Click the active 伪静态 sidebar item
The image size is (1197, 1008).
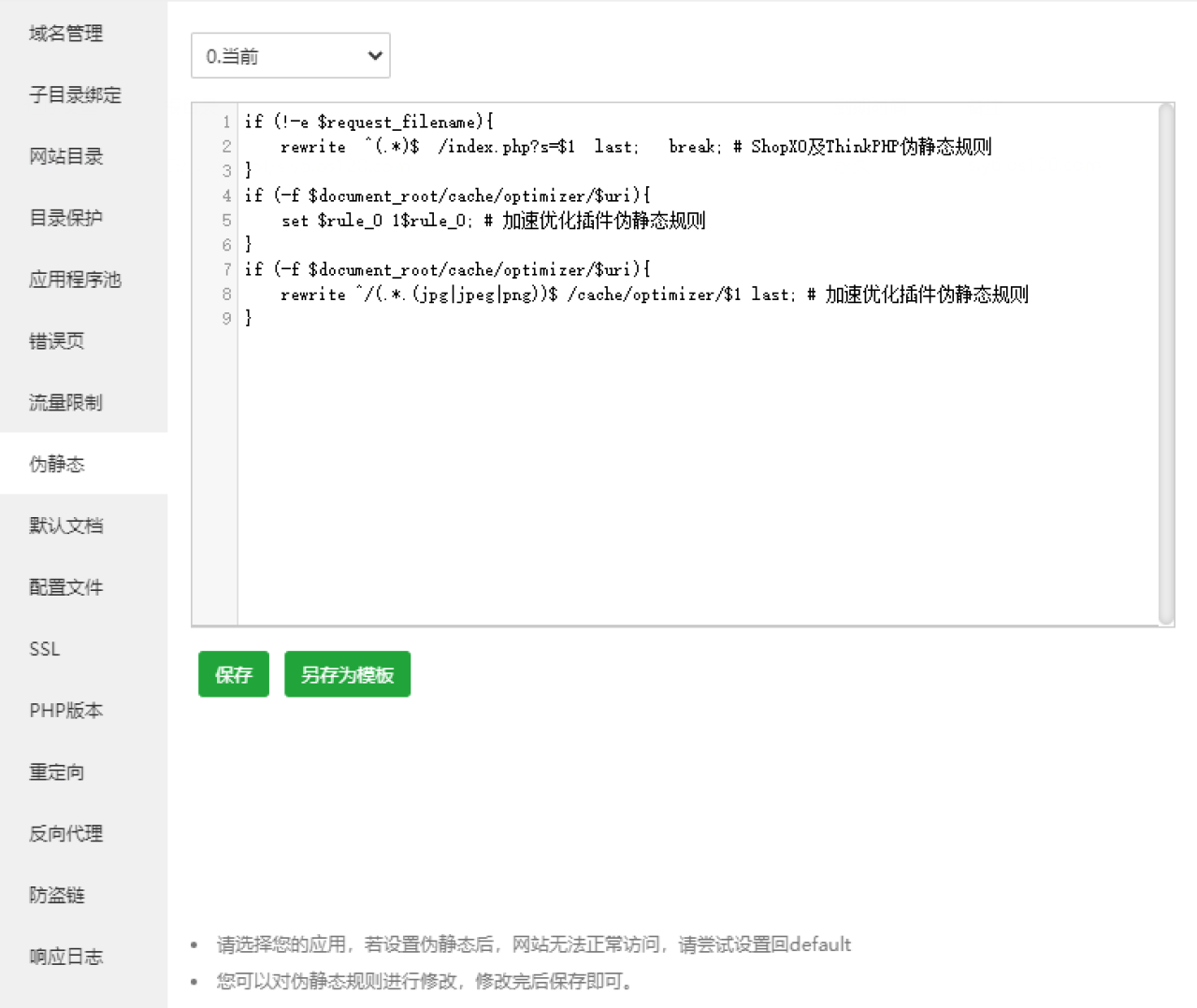point(58,463)
